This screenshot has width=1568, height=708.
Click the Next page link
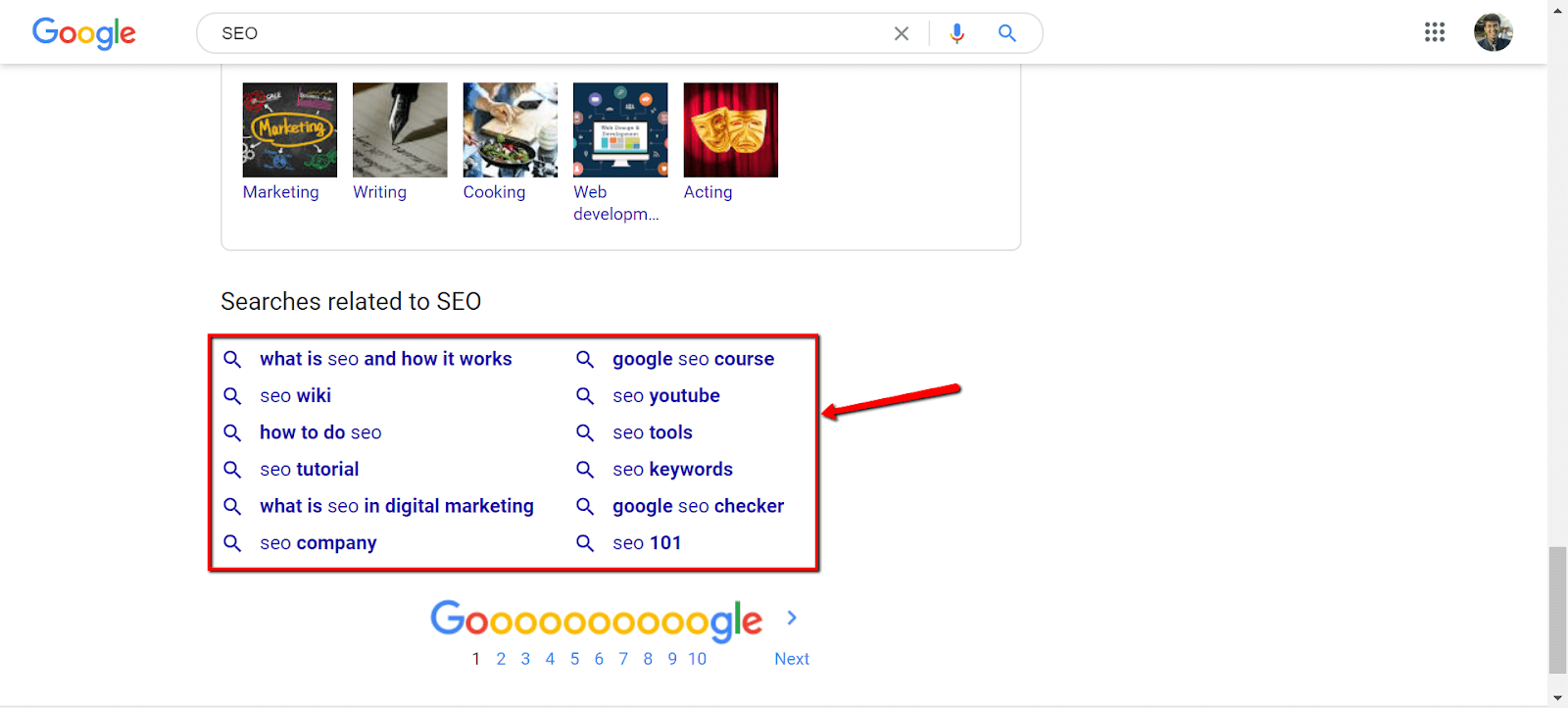coord(791,658)
